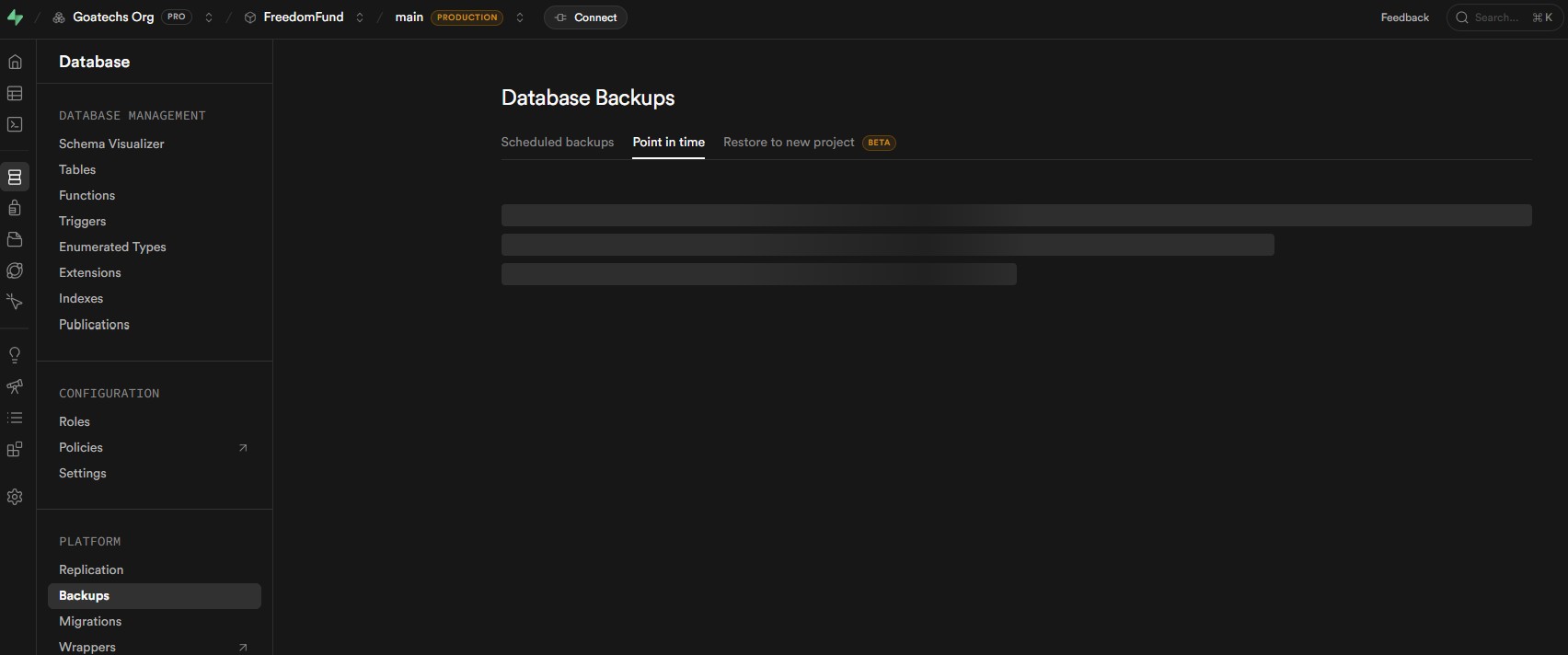Click external link arrow next to Policies
Viewport: 1568px width, 655px height.
243,448
